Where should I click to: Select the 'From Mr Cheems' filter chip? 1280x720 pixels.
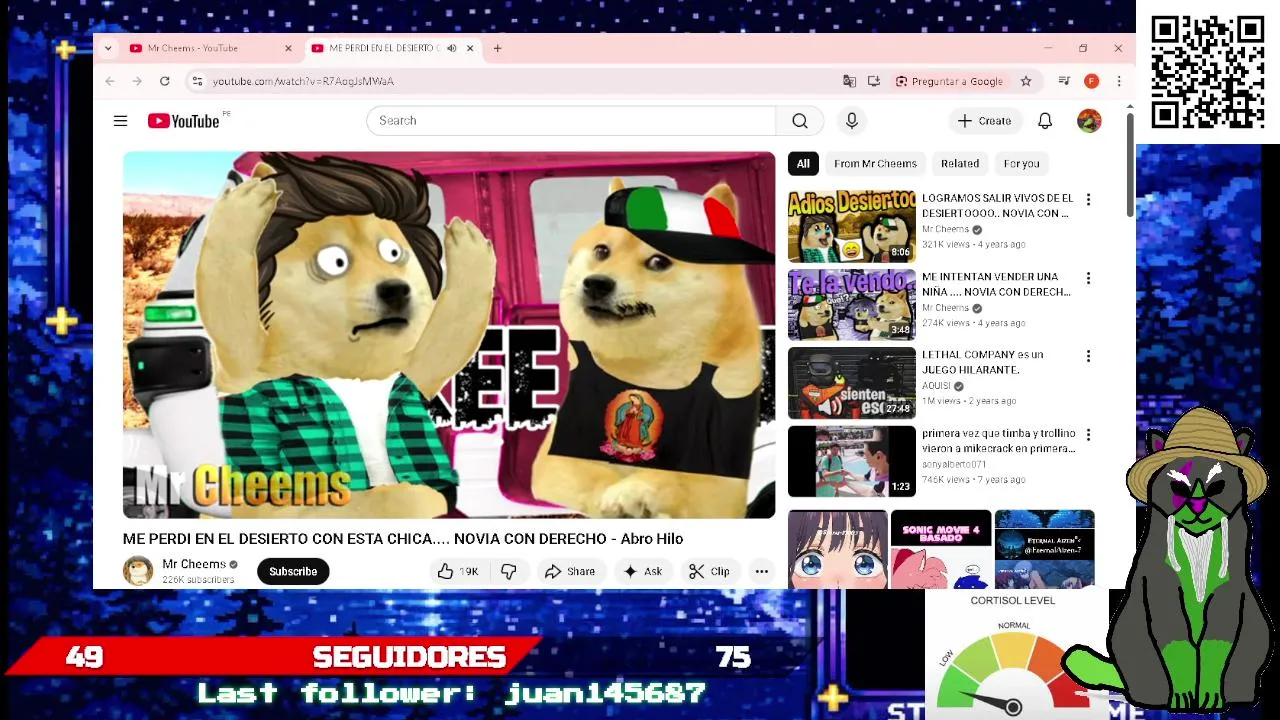(875, 164)
